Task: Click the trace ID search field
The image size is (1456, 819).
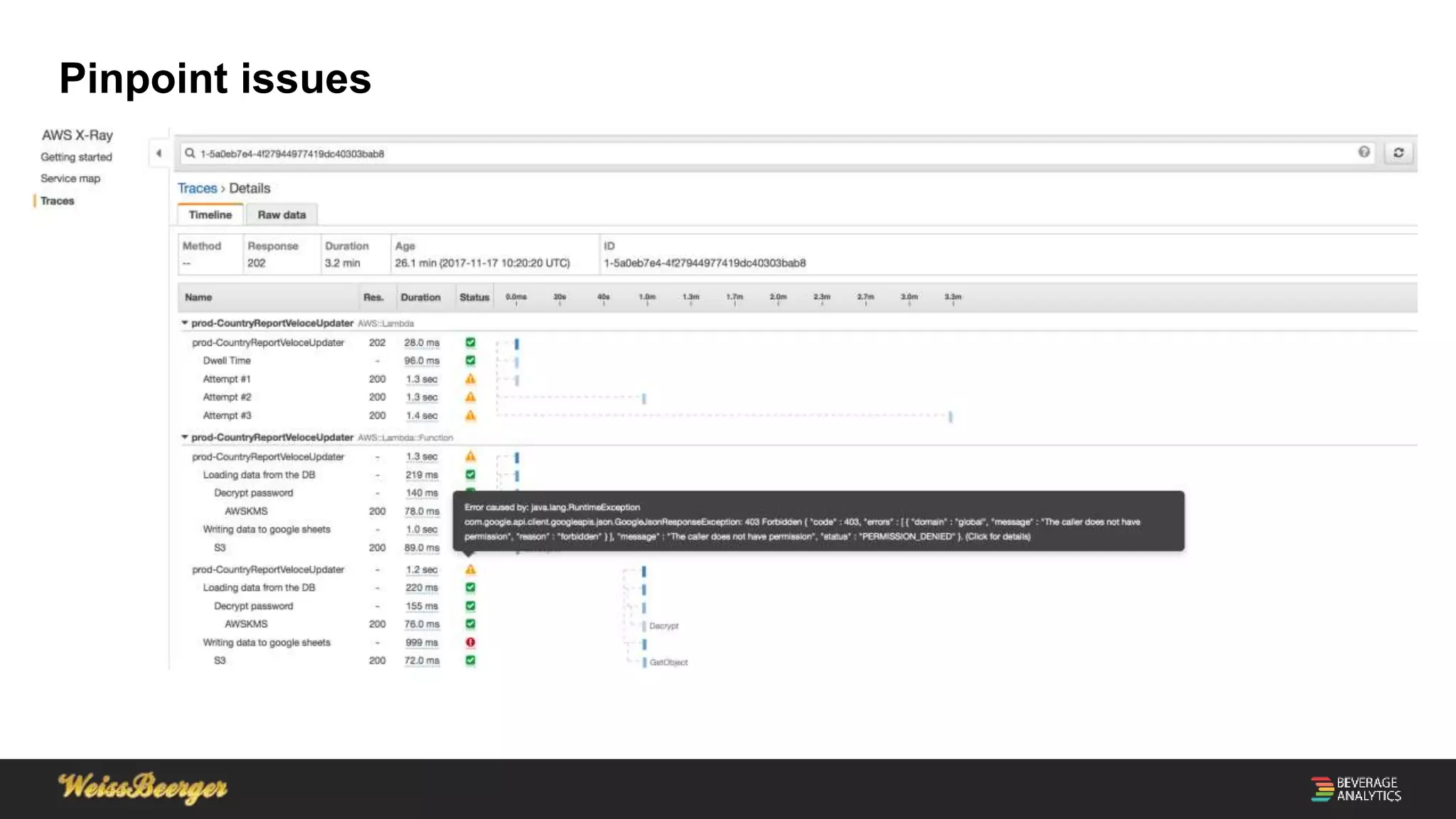Action: 711,154
